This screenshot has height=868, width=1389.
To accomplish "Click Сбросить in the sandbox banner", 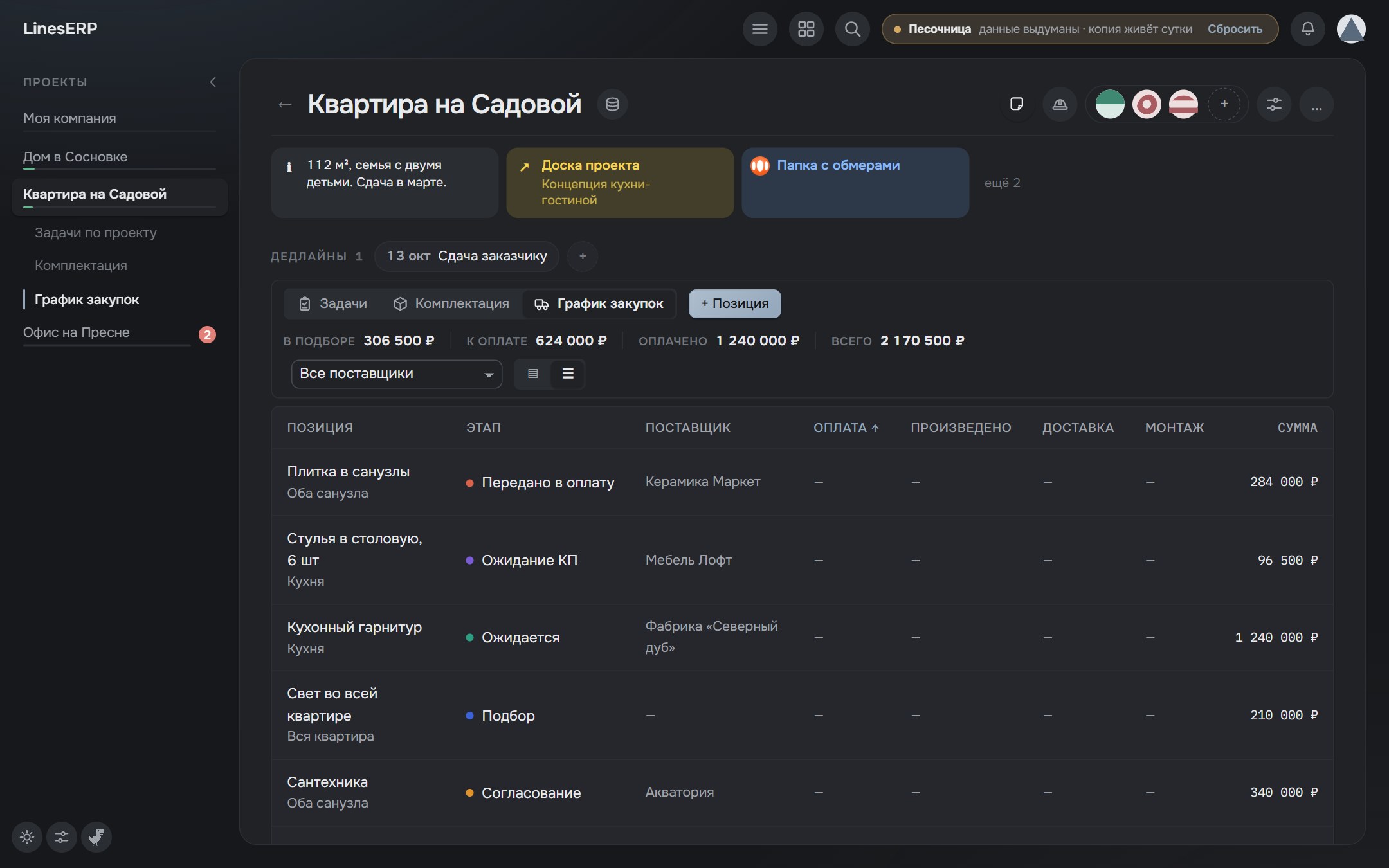I will point(1234,29).
